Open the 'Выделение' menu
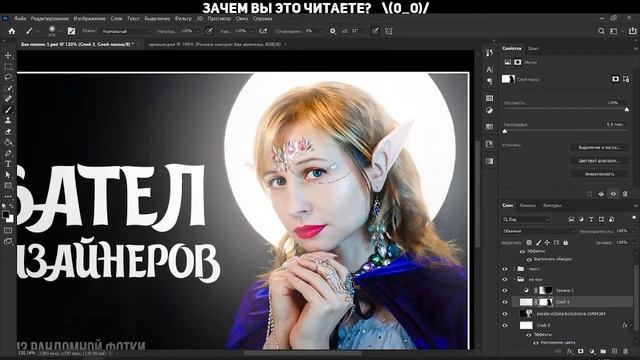Viewport: 640px width, 360px height. coord(157,18)
